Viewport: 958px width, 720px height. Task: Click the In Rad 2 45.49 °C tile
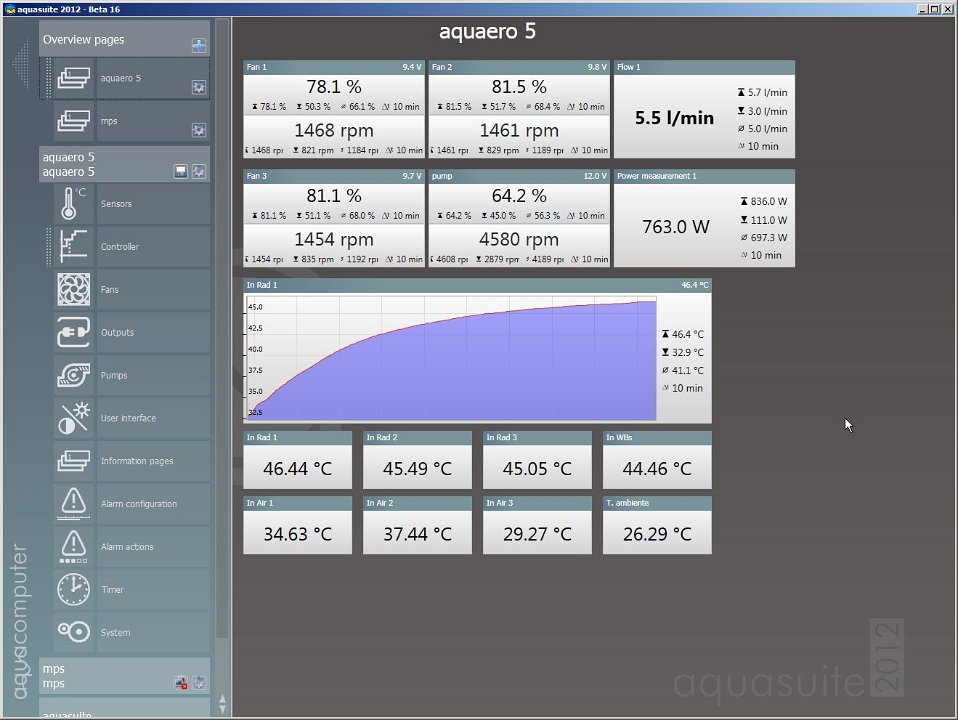click(x=417, y=460)
